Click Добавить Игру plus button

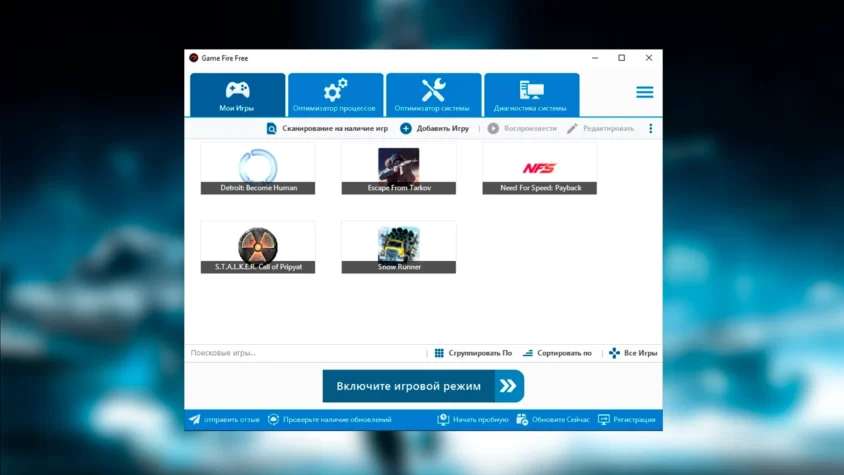434,128
